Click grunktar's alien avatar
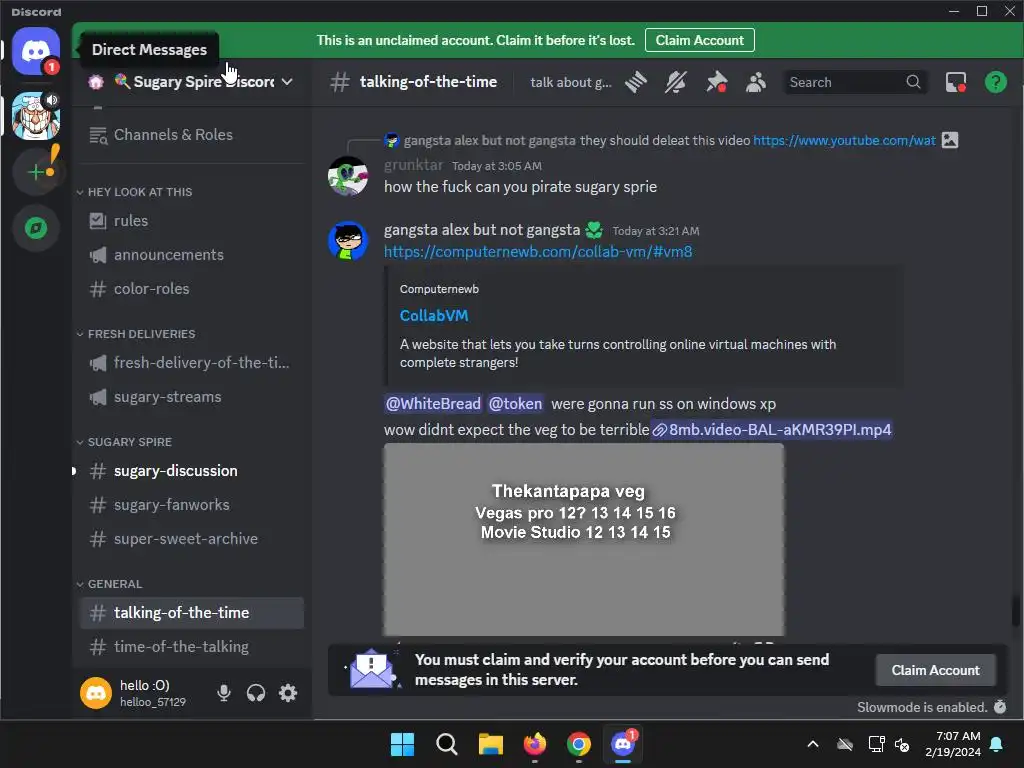The width and height of the screenshot is (1024, 768). tap(347, 176)
